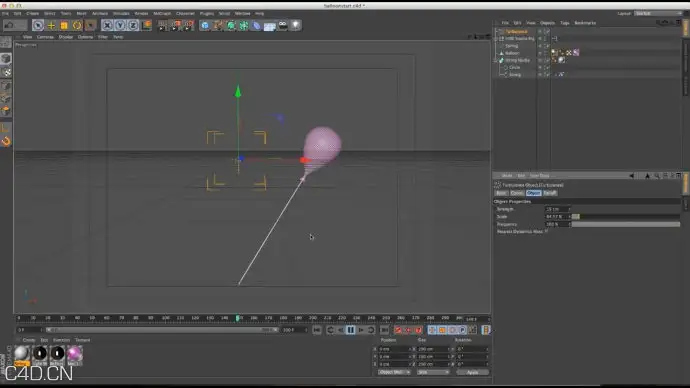
Task: Toggle the Turbulence enable checkmark
Action: [547, 32]
